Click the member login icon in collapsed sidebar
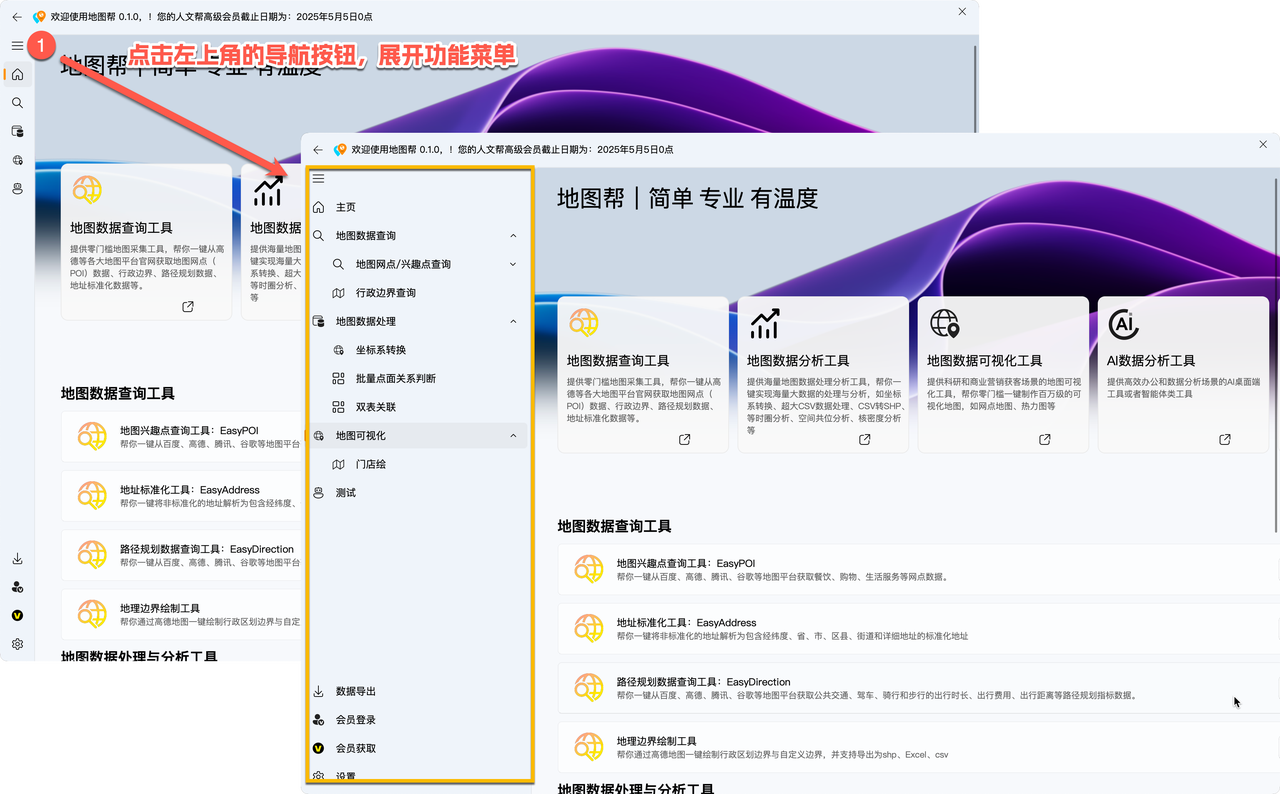The height and width of the screenshot is (794, 1280). point(17,587)
